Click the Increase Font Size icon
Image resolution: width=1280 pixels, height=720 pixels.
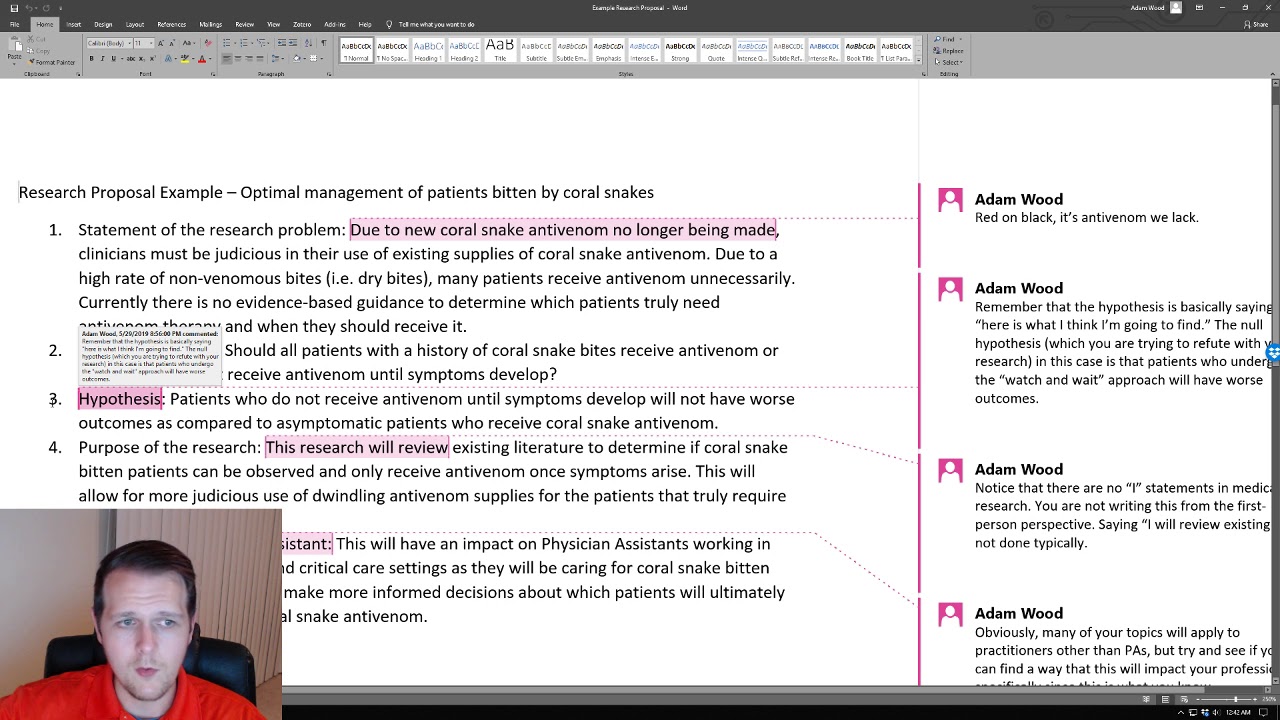(x=161, y=43)
